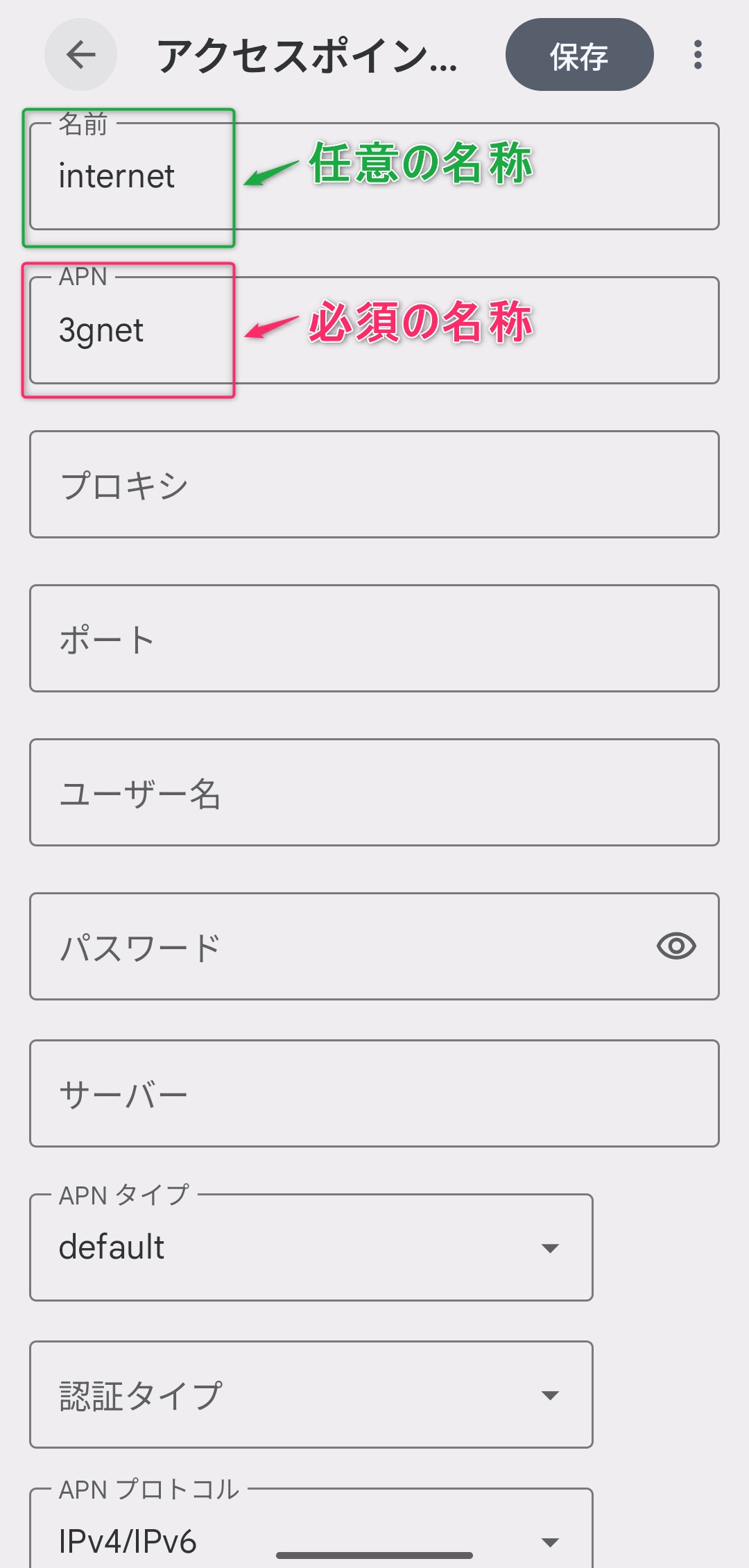Image resolution: width=749 pixels, height=1568 pixels.
Task: Focus the プロキシ proxy field
Action: [374, 484]
